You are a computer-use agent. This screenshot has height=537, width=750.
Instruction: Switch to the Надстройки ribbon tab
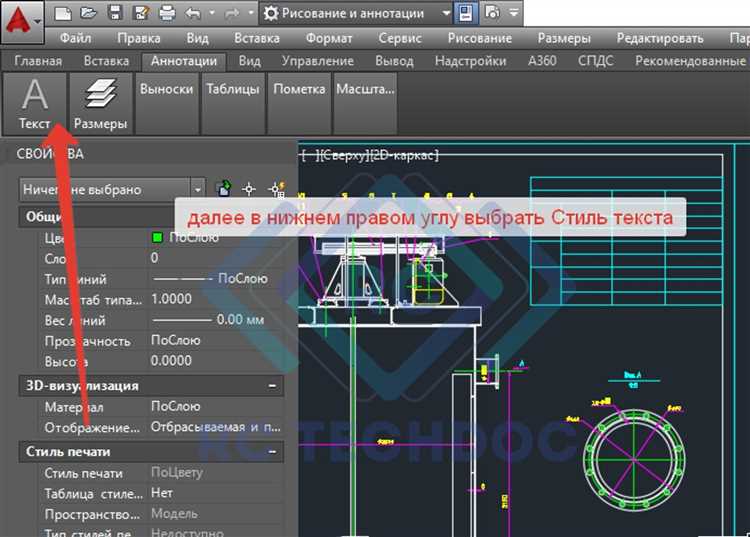click(471, 61)
